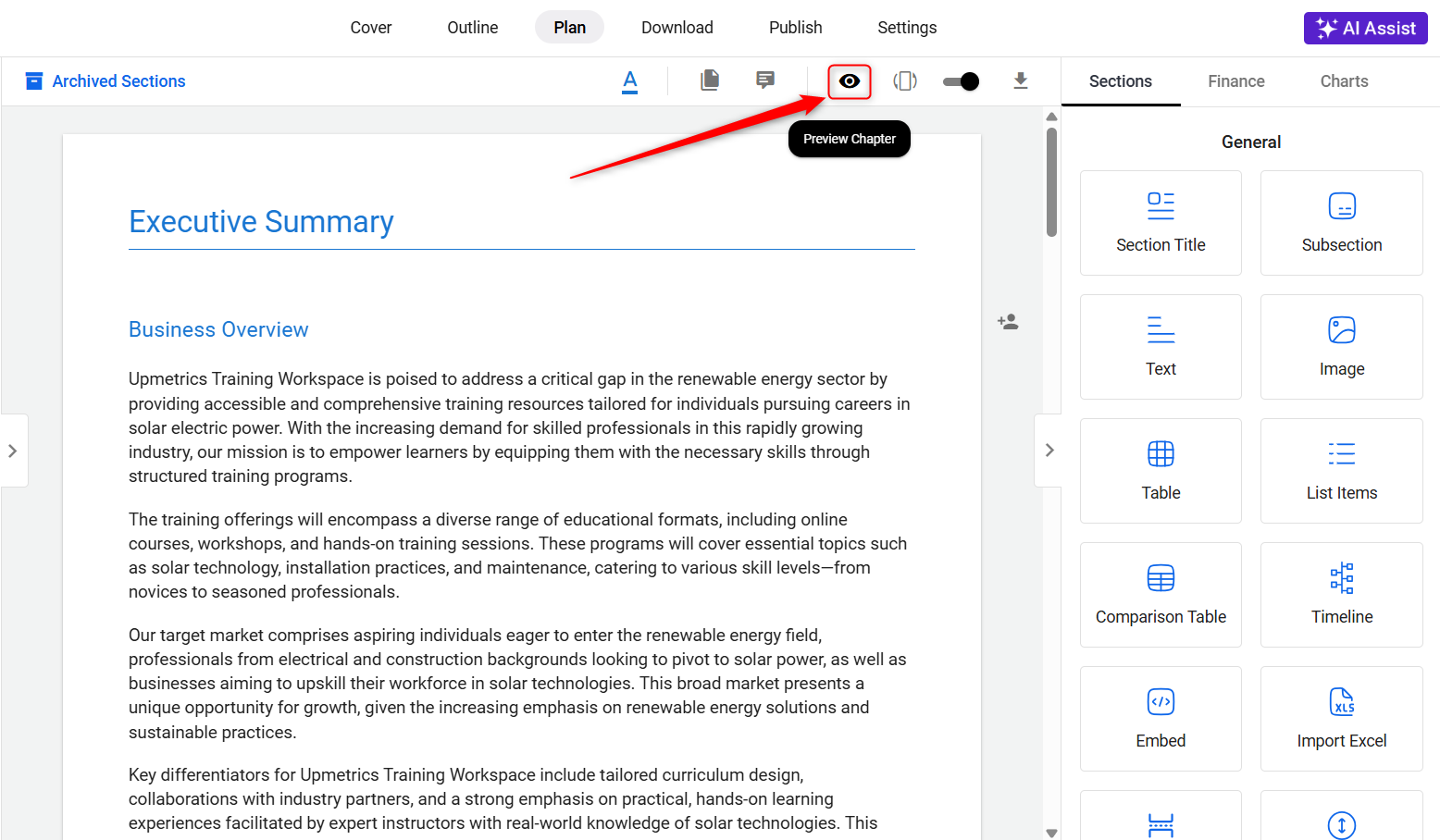This screenshot has width=1440, height=840.
Task: Click the scrollbar up arrow
Action: 1051,117
